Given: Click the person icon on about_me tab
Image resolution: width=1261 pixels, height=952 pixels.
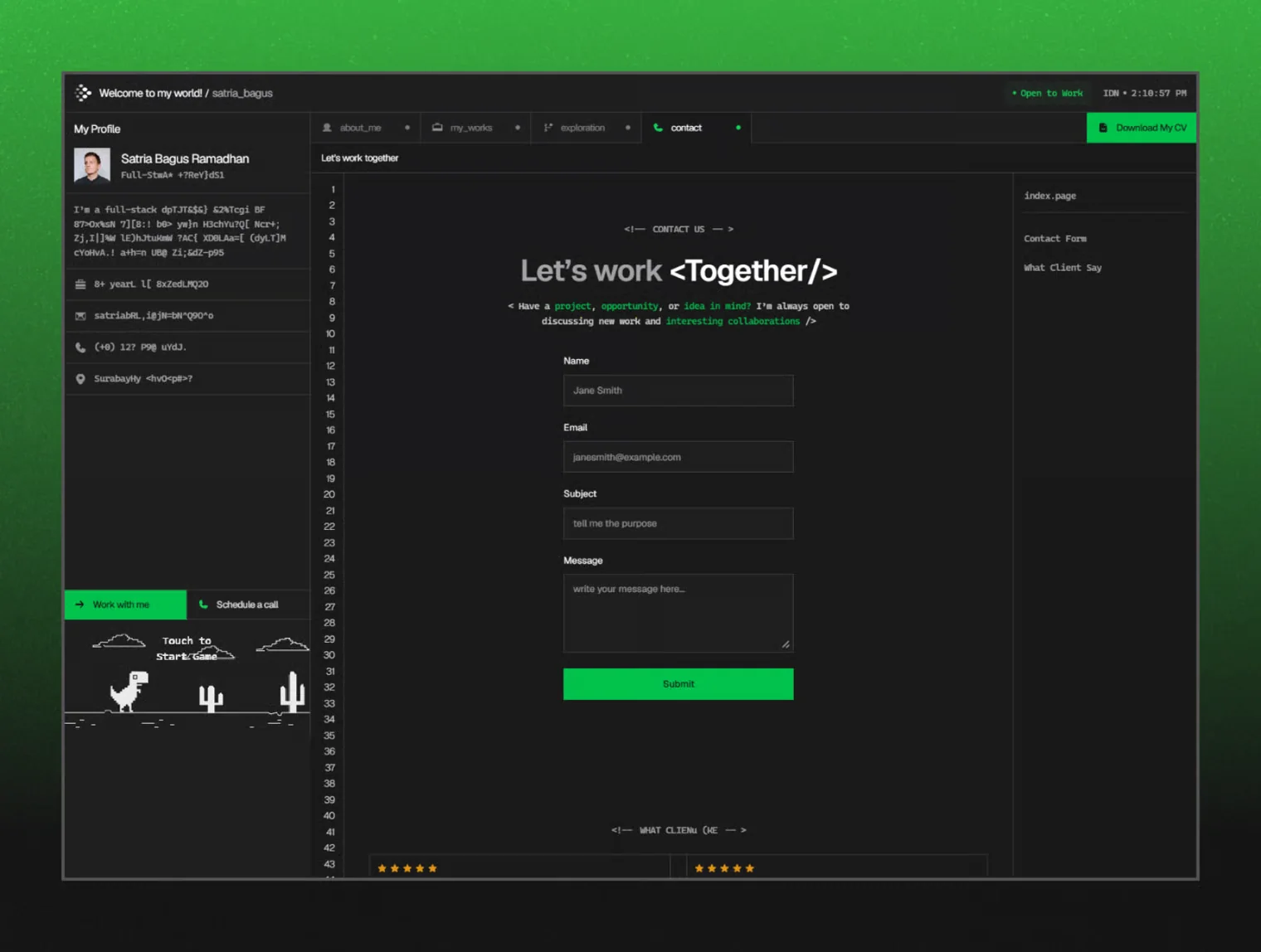Looking at the screenshot, I should pyautogui.click(x=327, y=128).
